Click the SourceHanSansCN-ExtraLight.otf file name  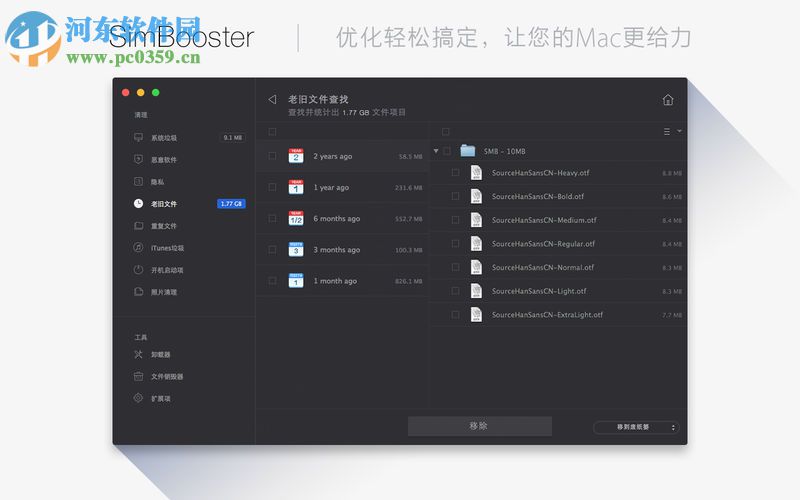(547, 315)
